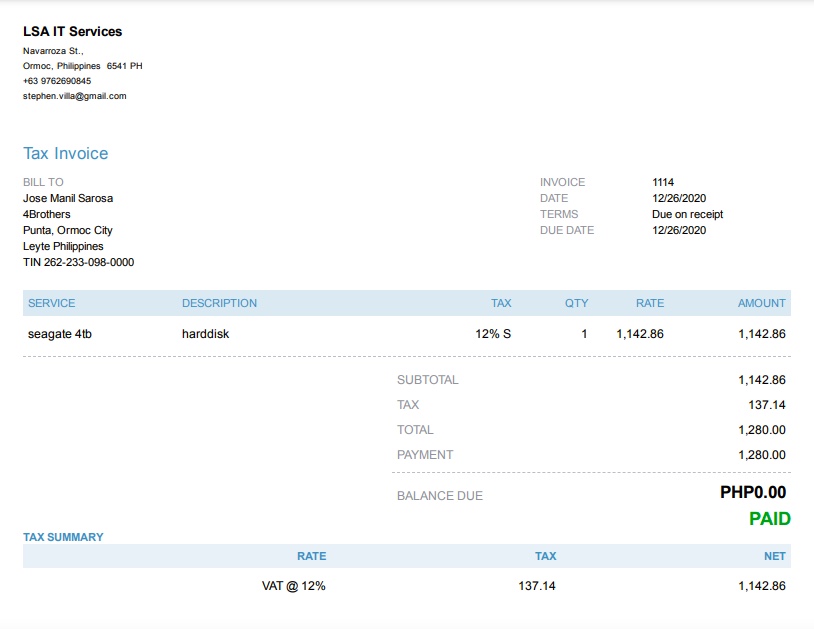Click the TAX header in tax summary
The height and width of the screenshot is (629, 814).
(546, 556)
